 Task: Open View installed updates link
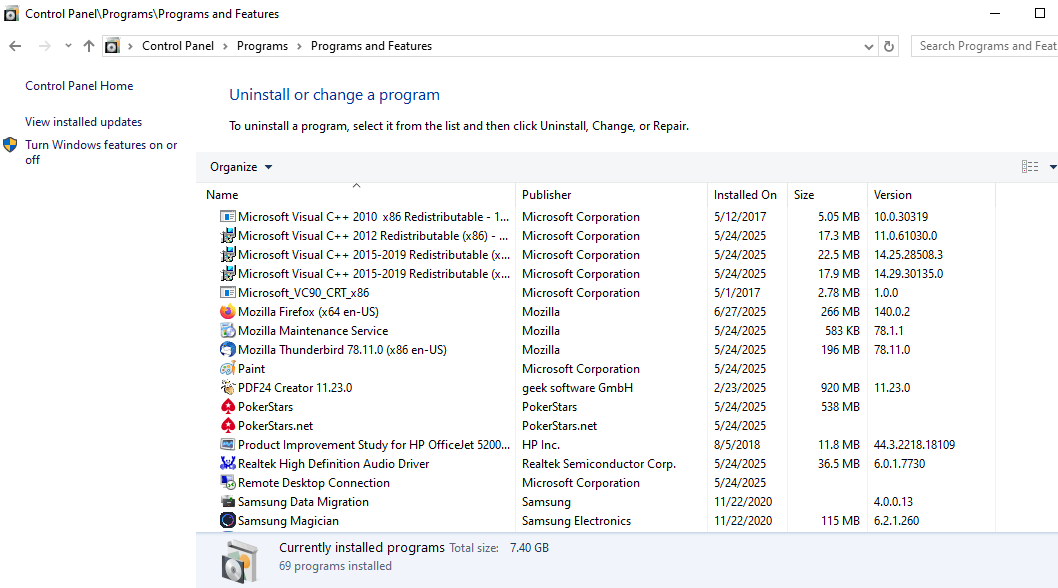[x=84, y=122]
